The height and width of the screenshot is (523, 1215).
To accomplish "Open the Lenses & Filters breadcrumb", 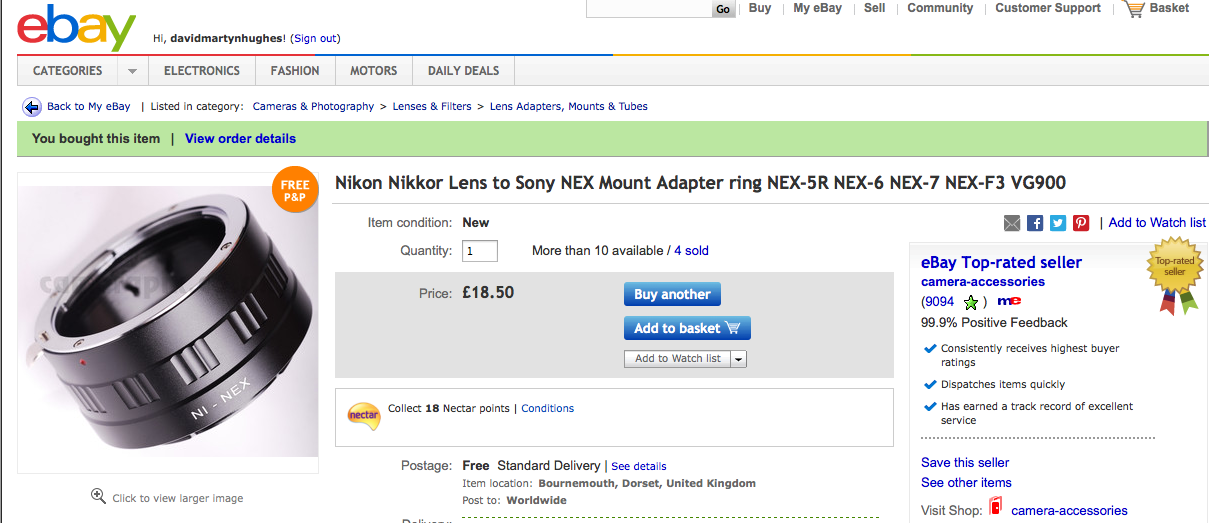I will click(431, 107).
